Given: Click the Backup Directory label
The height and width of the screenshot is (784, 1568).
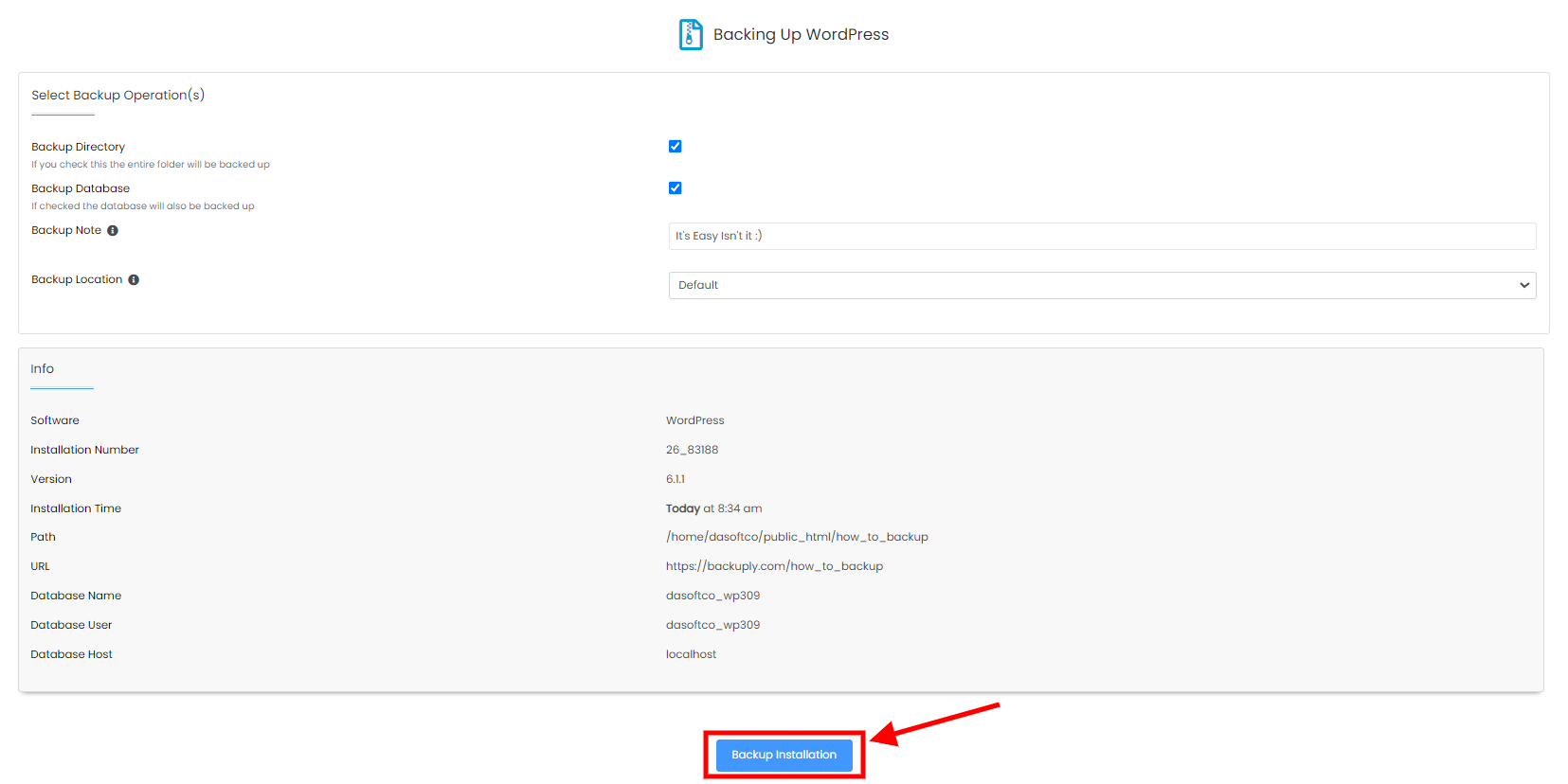Looking at the screenshot, I should click(78, 147).
